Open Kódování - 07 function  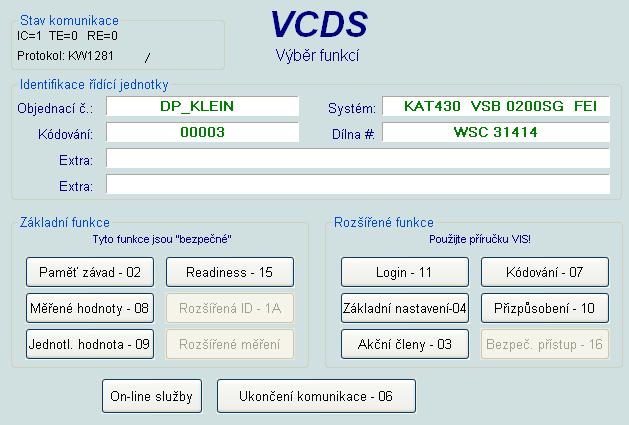click(x=545, y=272)
